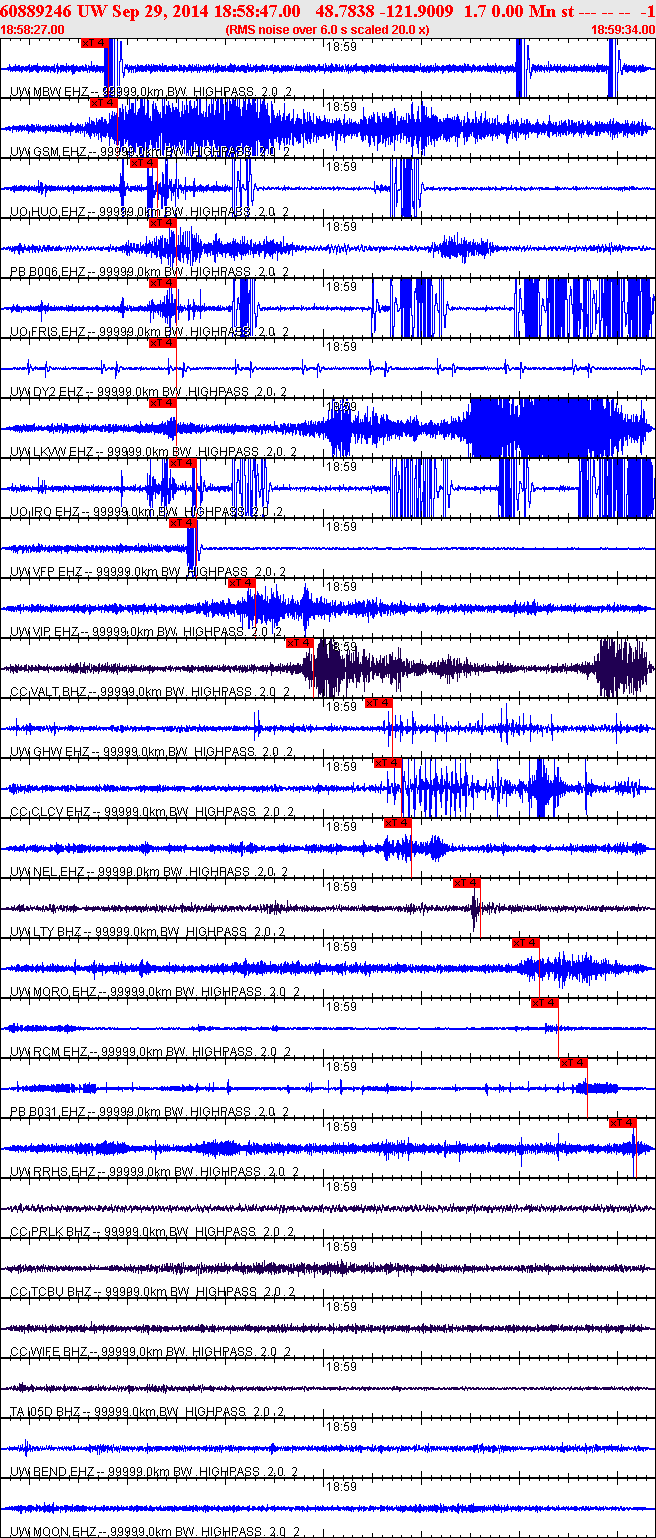Select the 'UW MORO EHZ' channel label
The image size is (656, 1538).
pyautogui.click(x=54, y=991)
